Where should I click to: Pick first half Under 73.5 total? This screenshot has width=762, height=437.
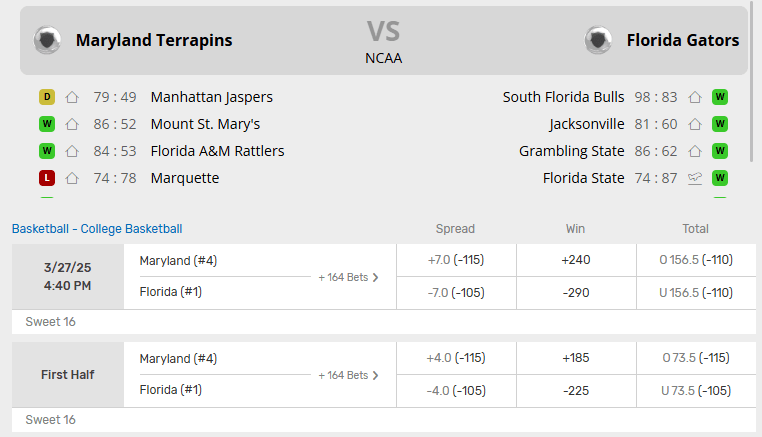tap(695, 391)
